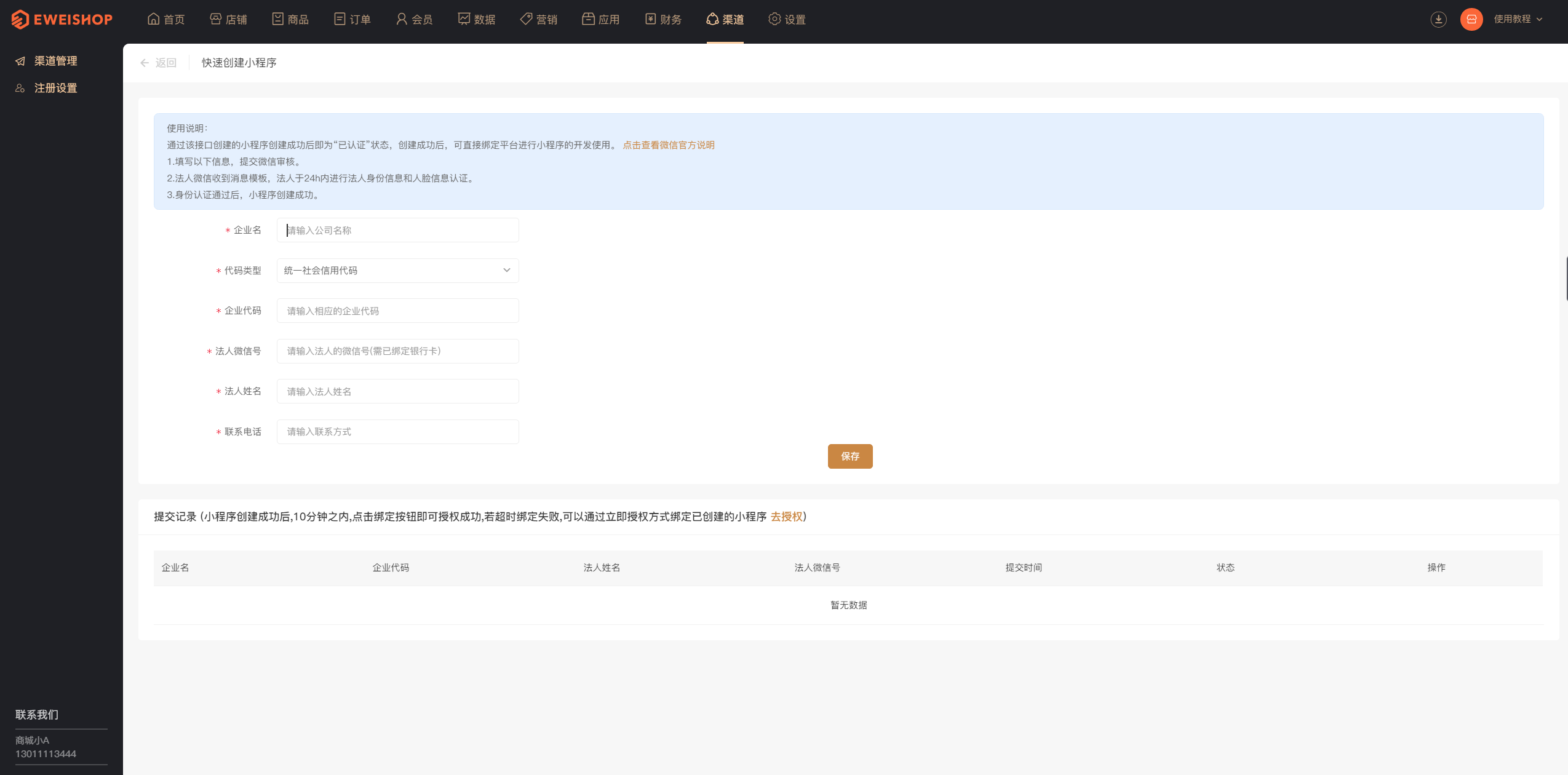Click the 店铺 store icon
Screen dimensions: 1568x775
pos(216,19)
